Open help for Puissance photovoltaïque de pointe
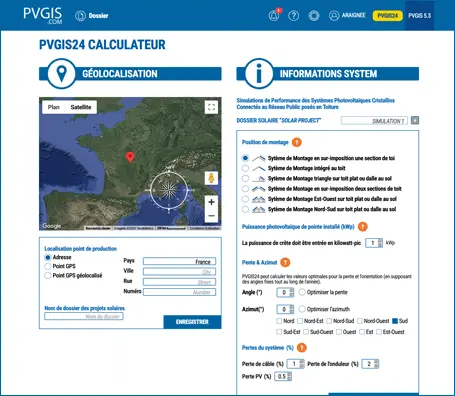Screen dimensions: 455x396 (x=363, y=227)
